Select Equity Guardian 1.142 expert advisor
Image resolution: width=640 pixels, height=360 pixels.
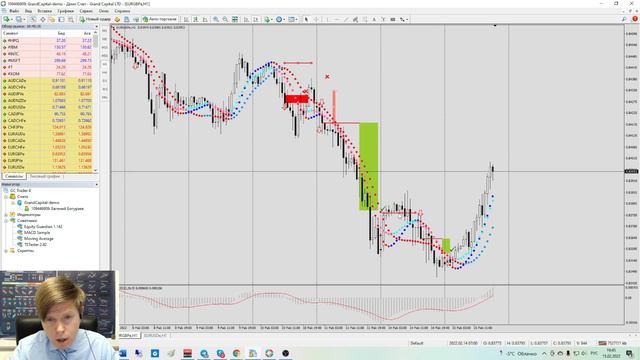pyautogui.click(x=43, y=227)
